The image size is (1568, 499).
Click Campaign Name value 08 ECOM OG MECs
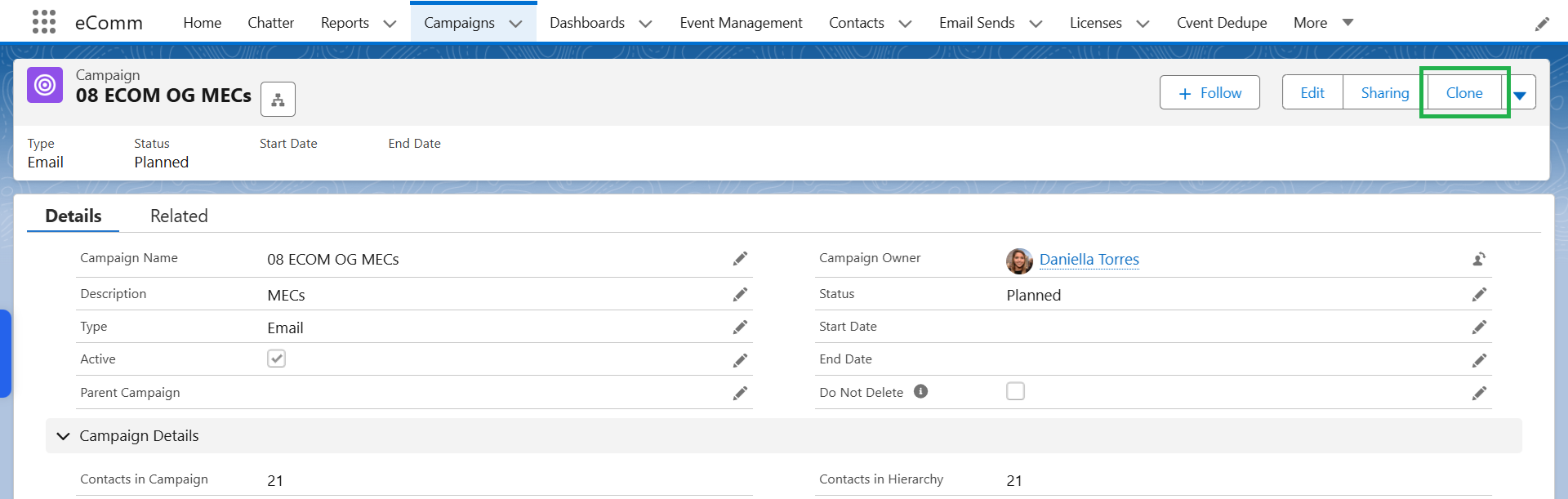[x=333, y=259]
